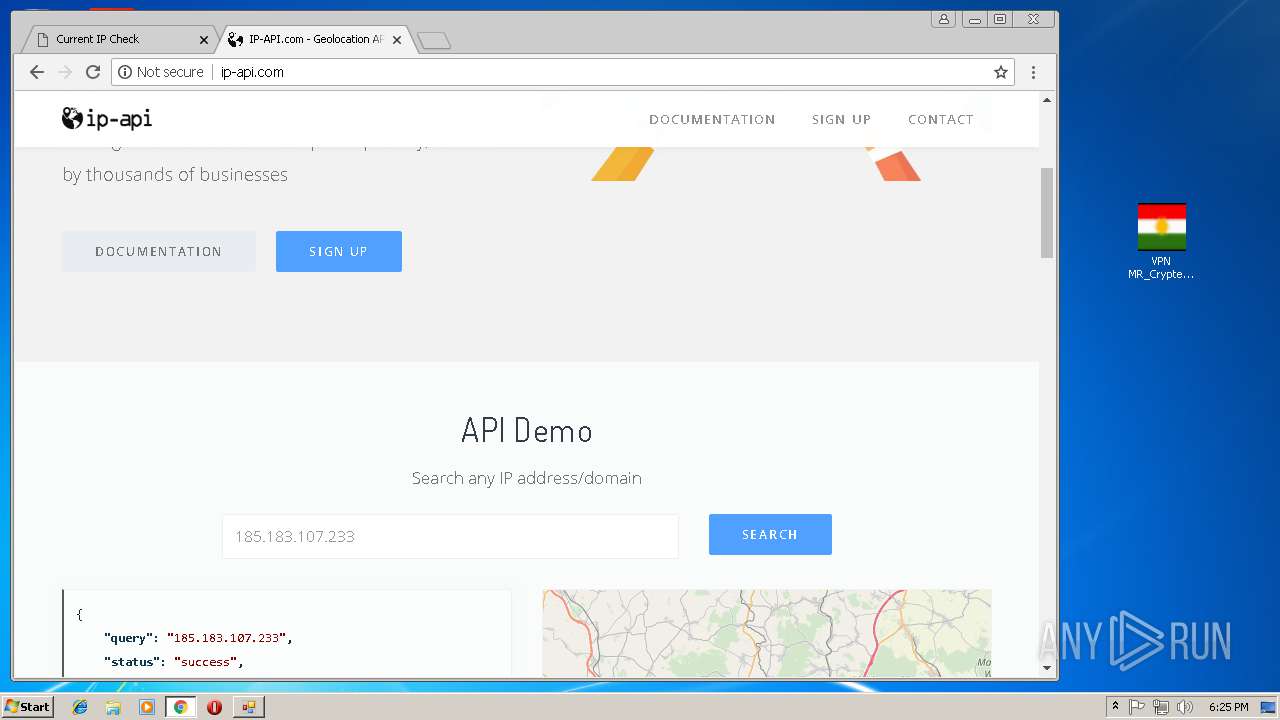
Task: Click the Show desktop button
Action: (1268, 707)
